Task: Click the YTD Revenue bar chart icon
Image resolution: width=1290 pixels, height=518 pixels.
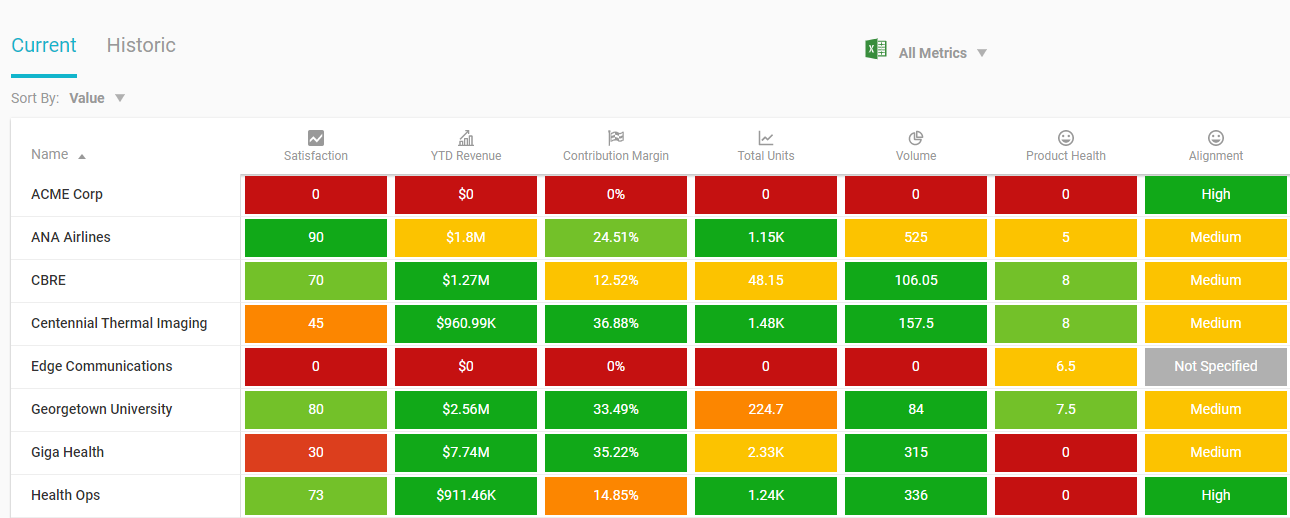Action: point(466,138)
